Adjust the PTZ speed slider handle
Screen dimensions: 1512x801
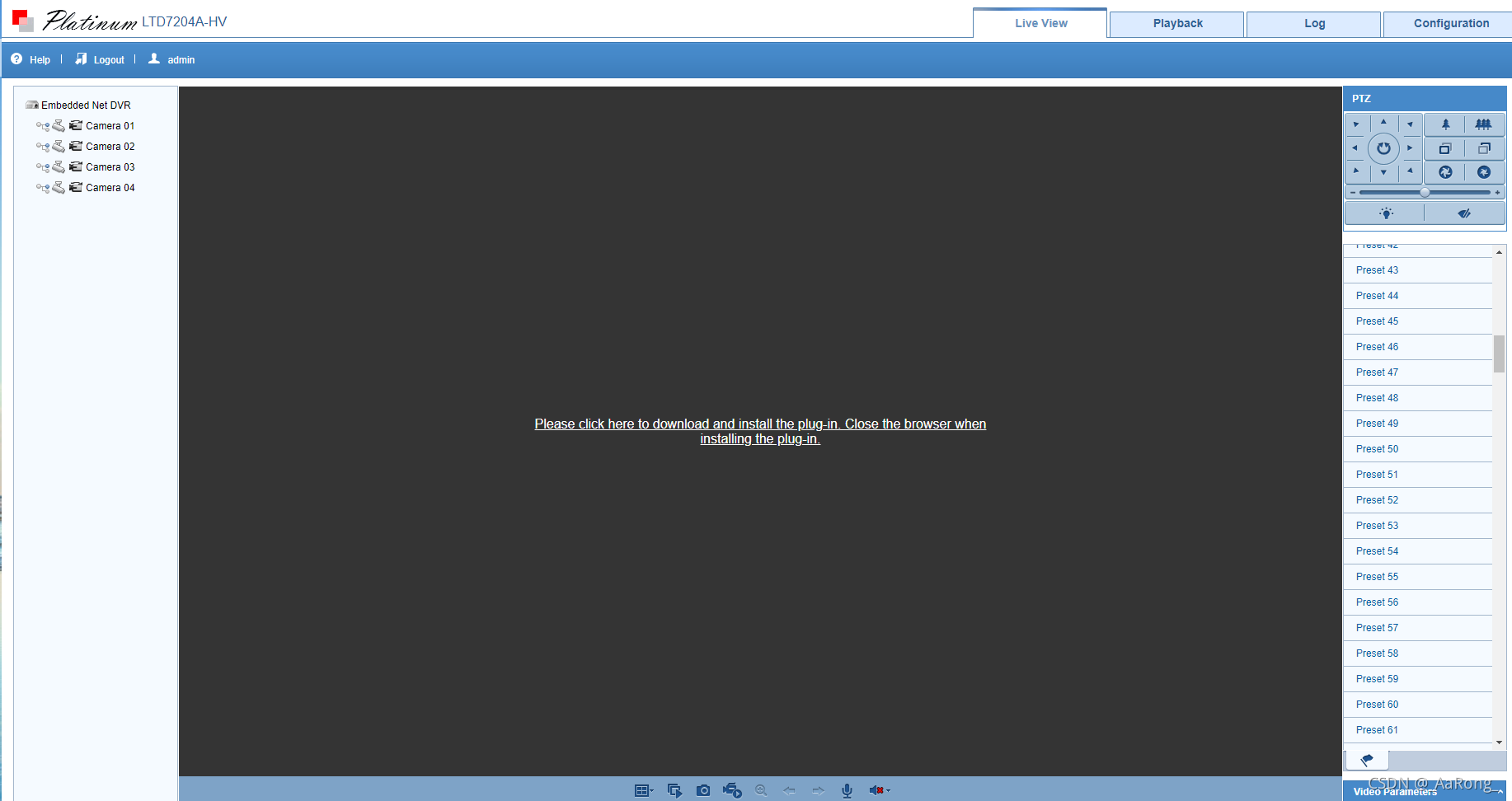1425,192
